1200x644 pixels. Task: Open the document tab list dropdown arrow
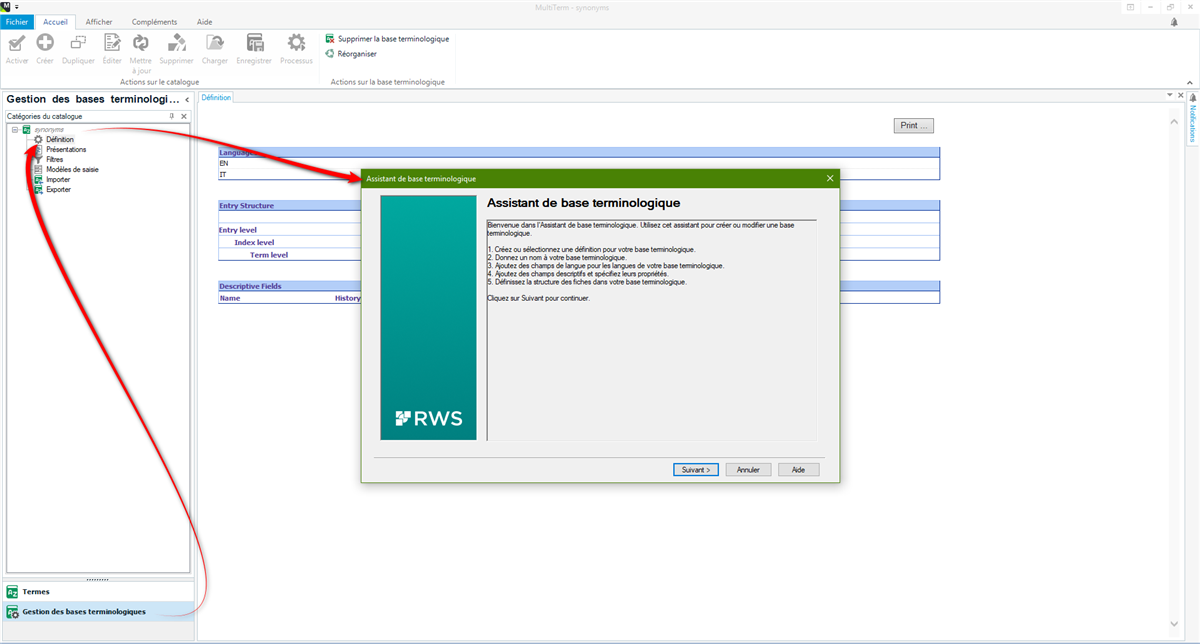1169,95
